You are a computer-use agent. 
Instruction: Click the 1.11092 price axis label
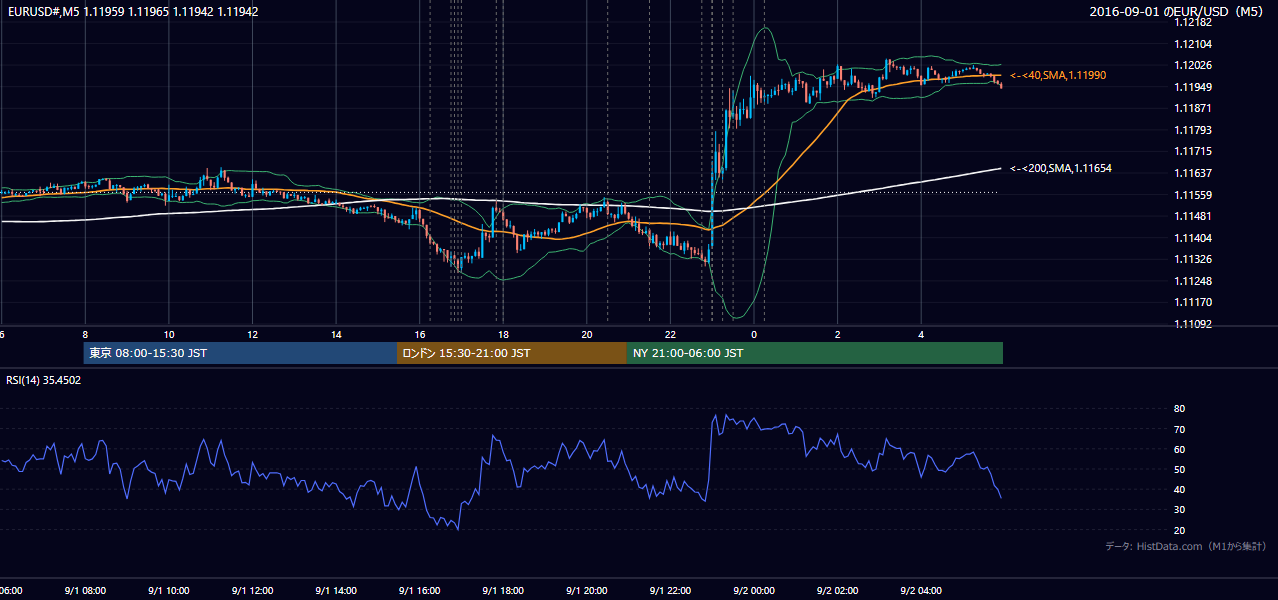(x=1193, y=324)
